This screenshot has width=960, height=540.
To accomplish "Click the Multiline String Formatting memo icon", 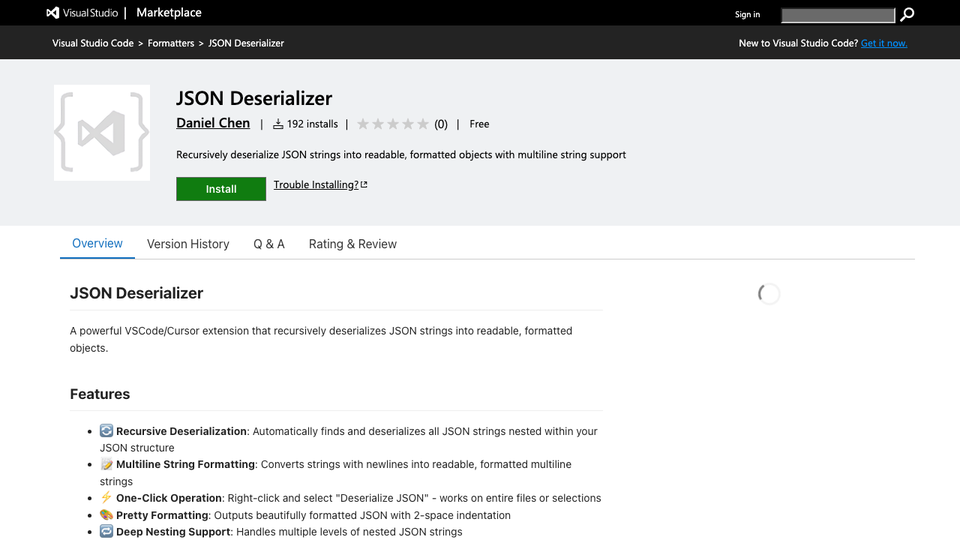I will point(107,464).
